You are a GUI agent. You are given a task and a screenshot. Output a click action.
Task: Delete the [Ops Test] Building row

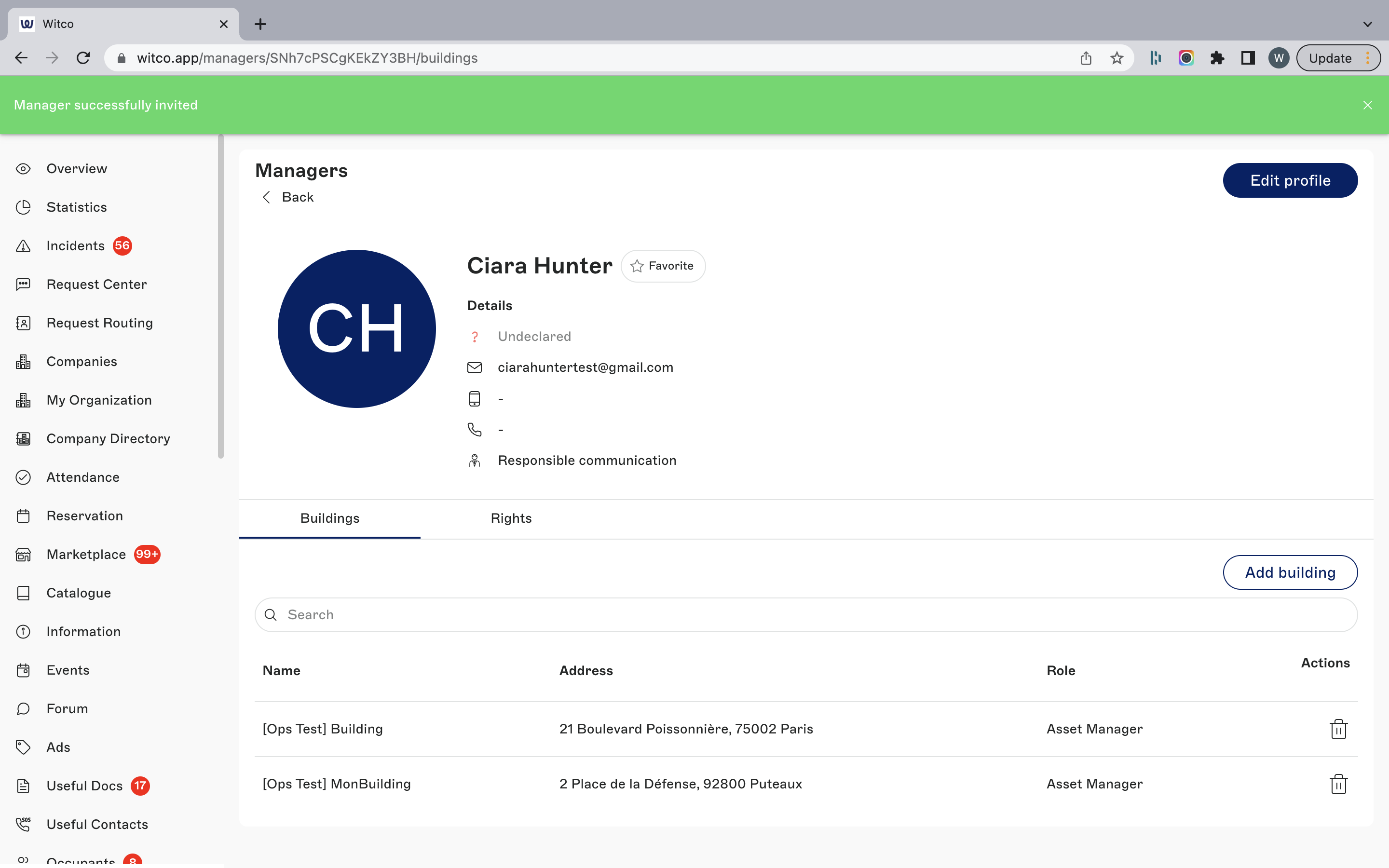(x=1338, y=729)
